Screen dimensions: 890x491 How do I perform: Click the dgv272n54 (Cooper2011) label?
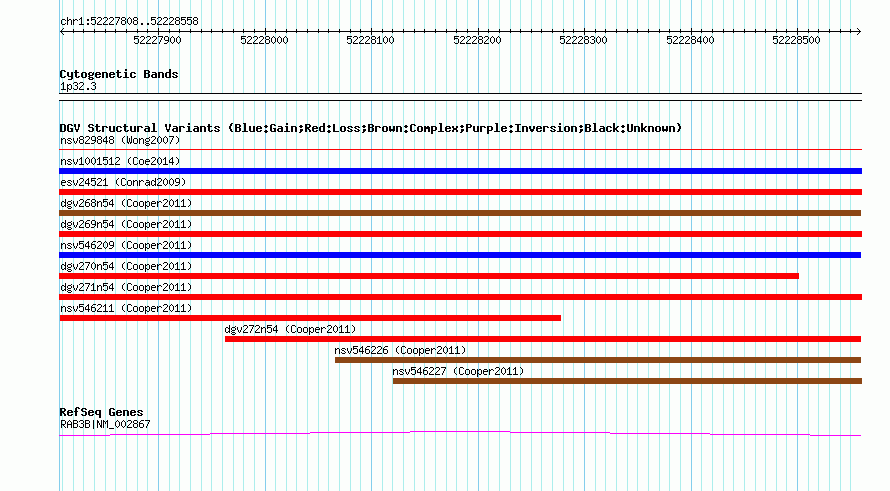tap(290, 329)
